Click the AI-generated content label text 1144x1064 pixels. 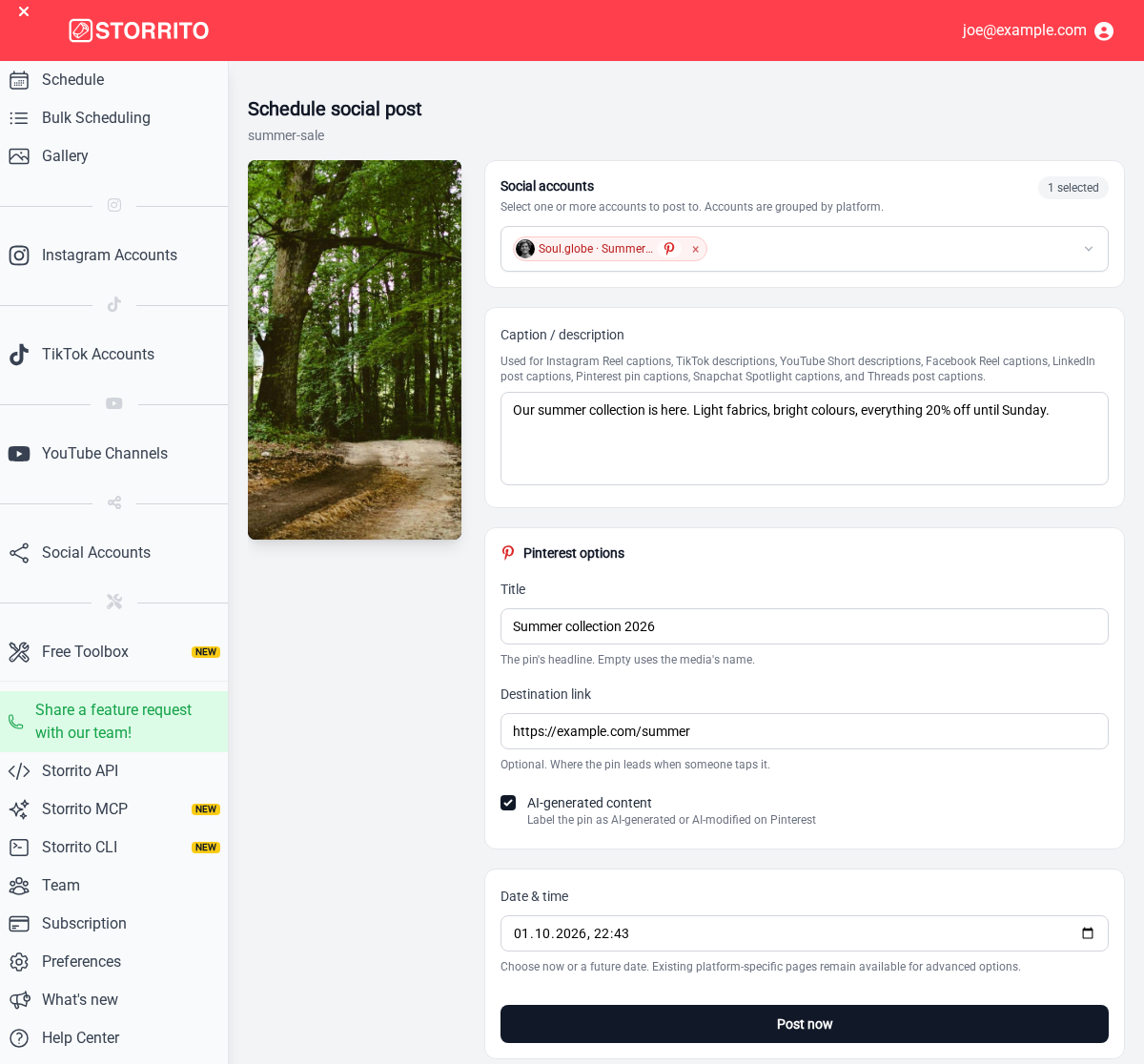pyautogui.click(x=589, y=803)
